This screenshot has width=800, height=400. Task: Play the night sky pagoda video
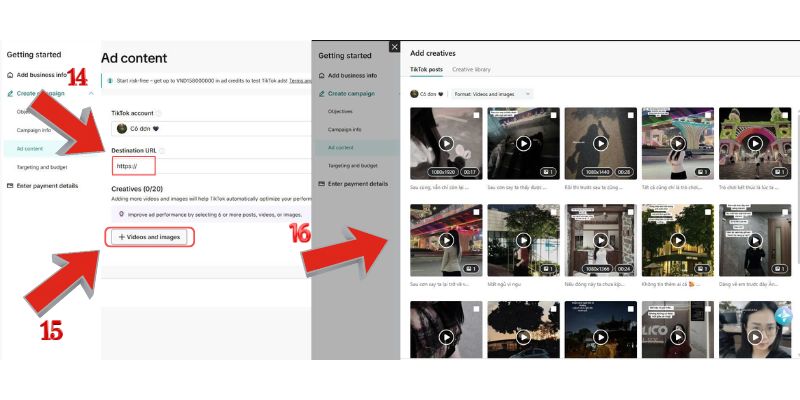click(x=601, y=337)
